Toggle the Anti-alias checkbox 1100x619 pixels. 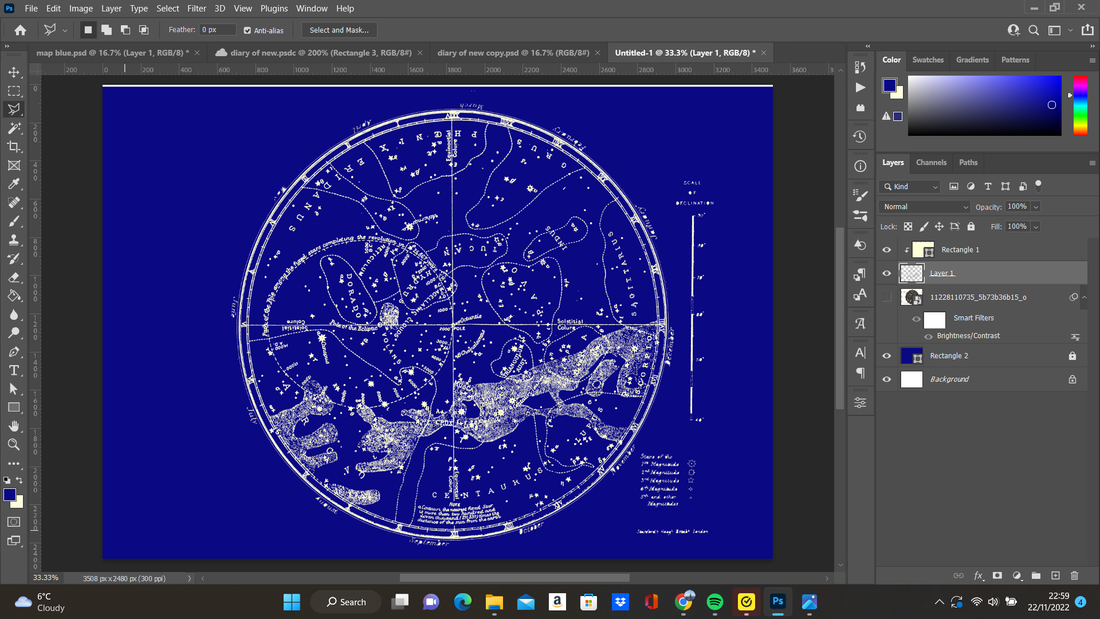[x=247, y=30]
